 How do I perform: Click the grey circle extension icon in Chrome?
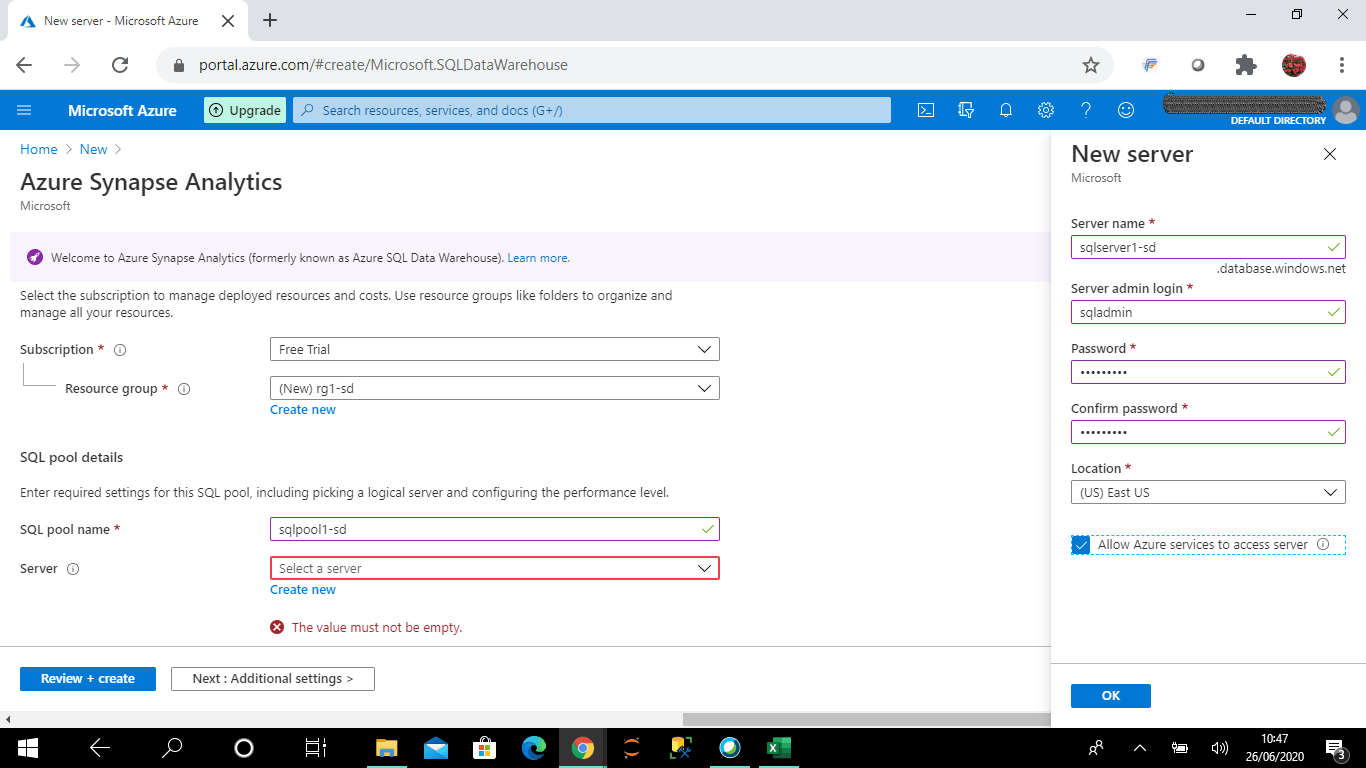click(x=1198, y=65)
